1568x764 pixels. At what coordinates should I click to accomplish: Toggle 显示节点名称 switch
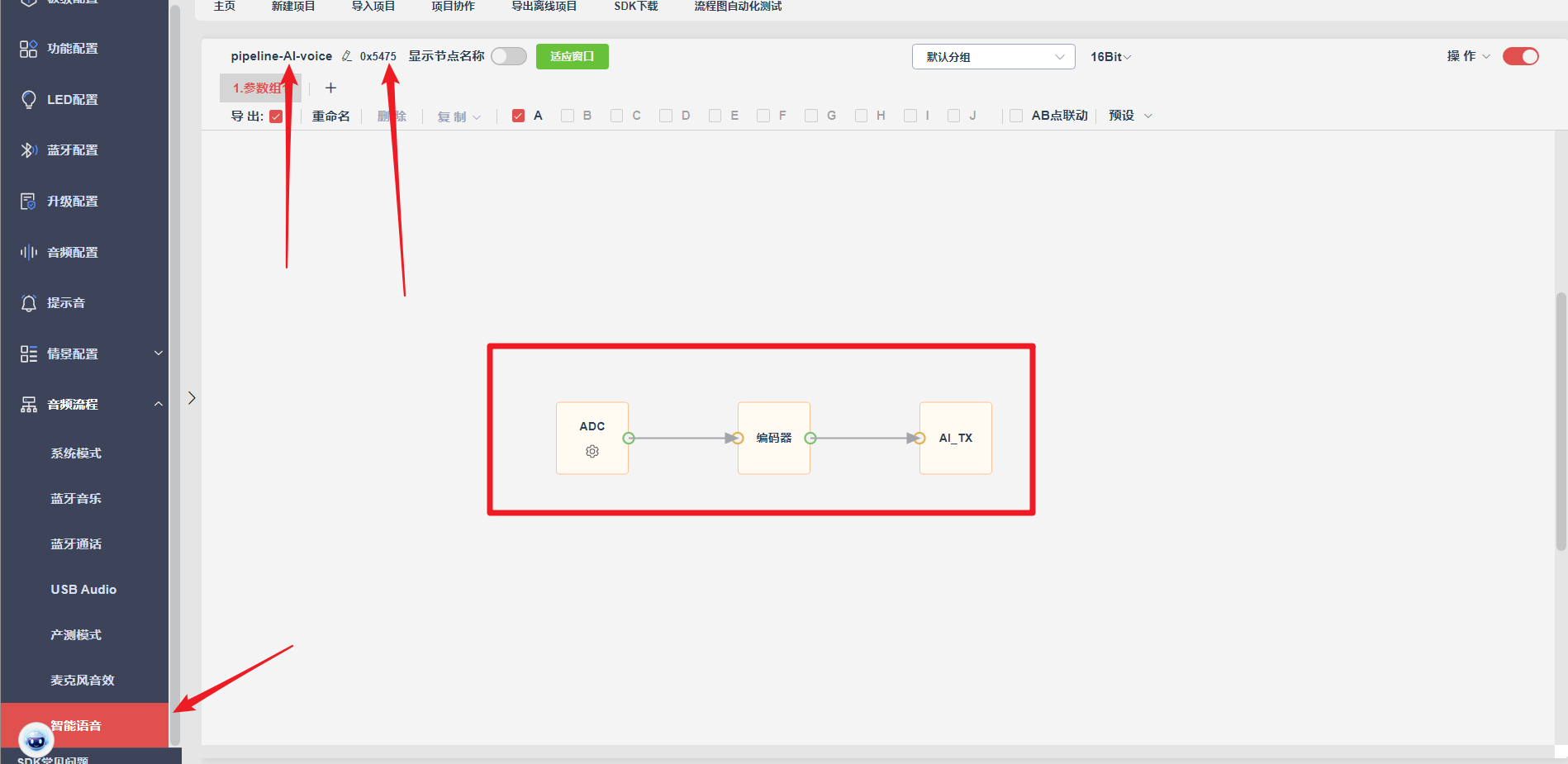[509, 56]
